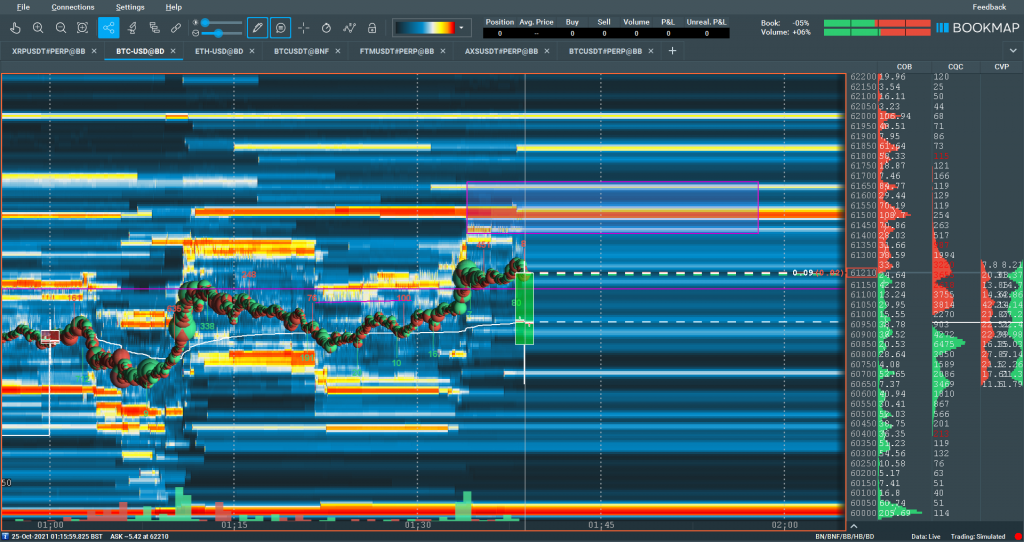Expand the bottom panel chevron arrow
The height and width of the screenshot is (542, 1024).
[x=854, y=526]
